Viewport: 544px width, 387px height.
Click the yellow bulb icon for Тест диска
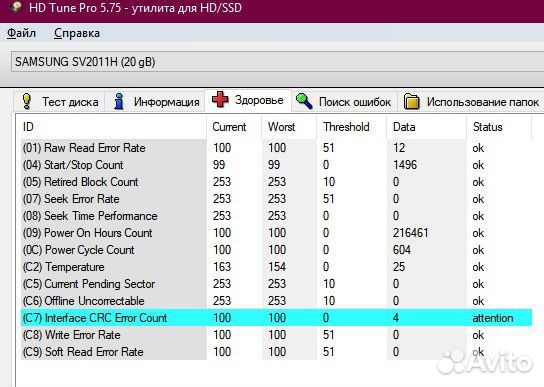[27, 101]
